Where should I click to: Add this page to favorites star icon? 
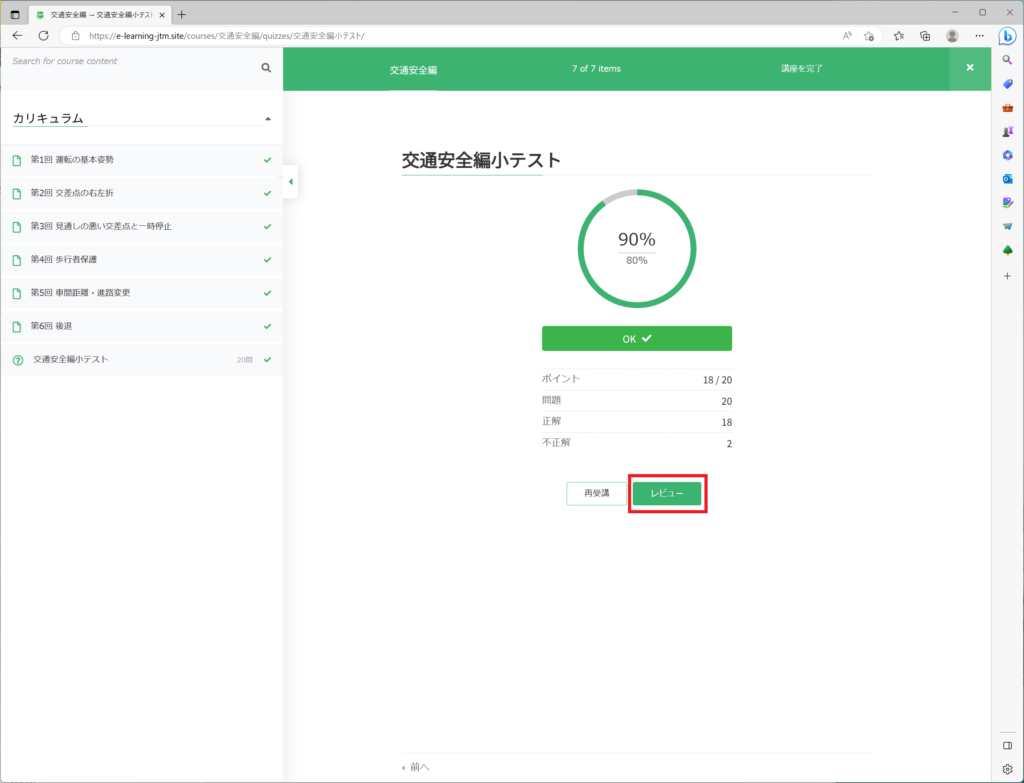pyautogui.click(x=869, y=35)
